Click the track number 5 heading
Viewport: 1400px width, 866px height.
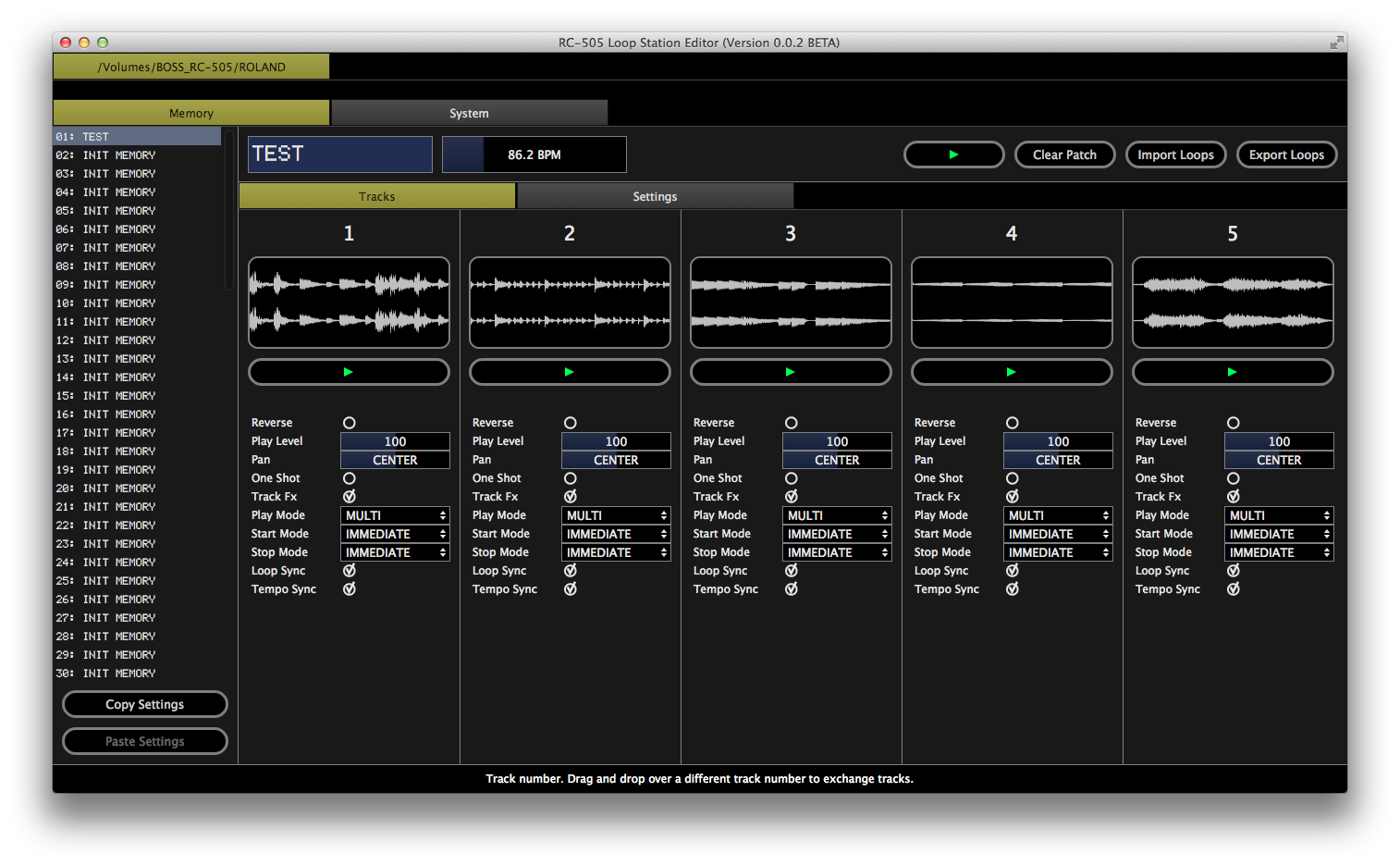tap(1233, 233)
